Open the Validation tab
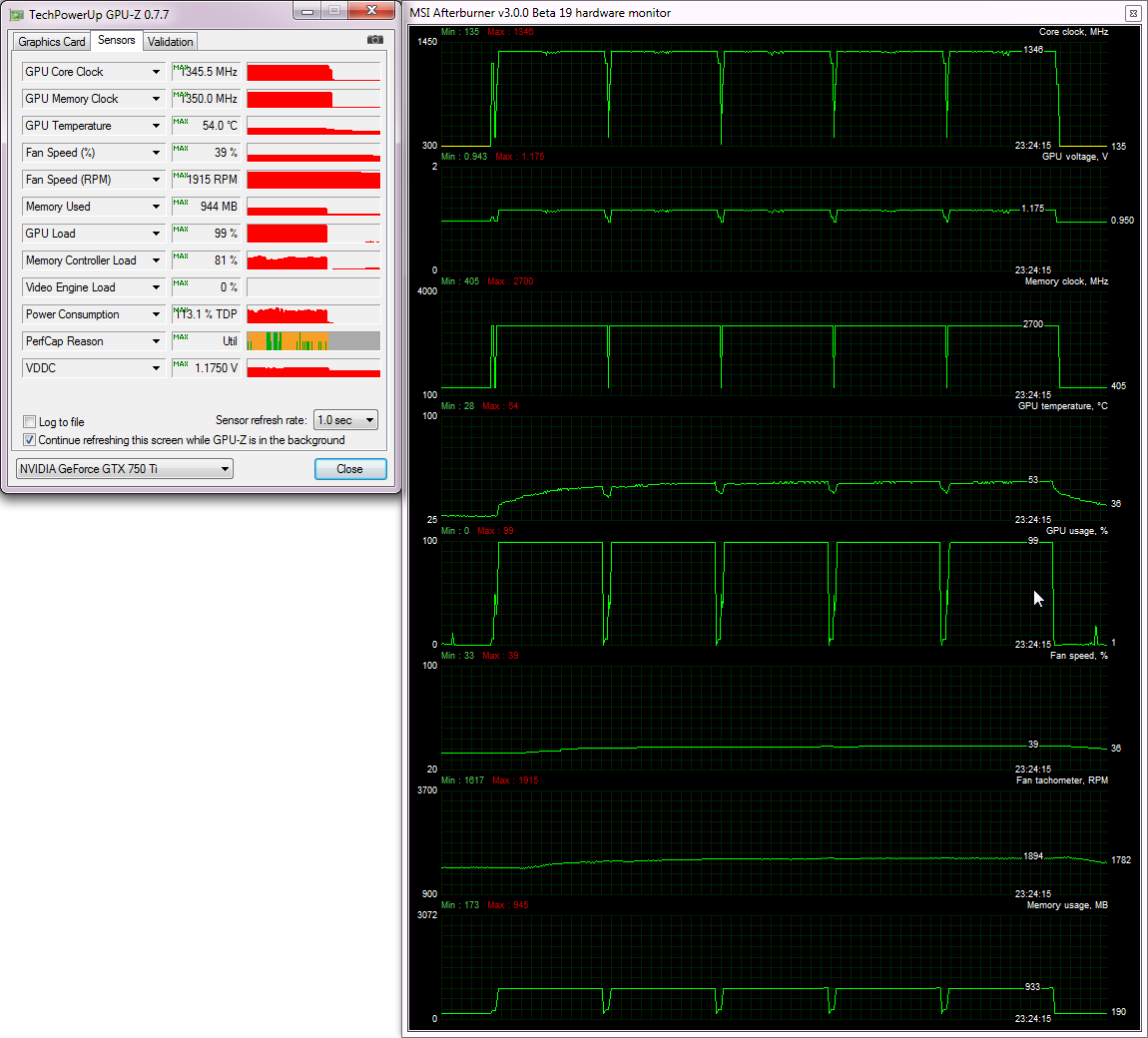This screenshot has height=1038, width=1148. 170,42
